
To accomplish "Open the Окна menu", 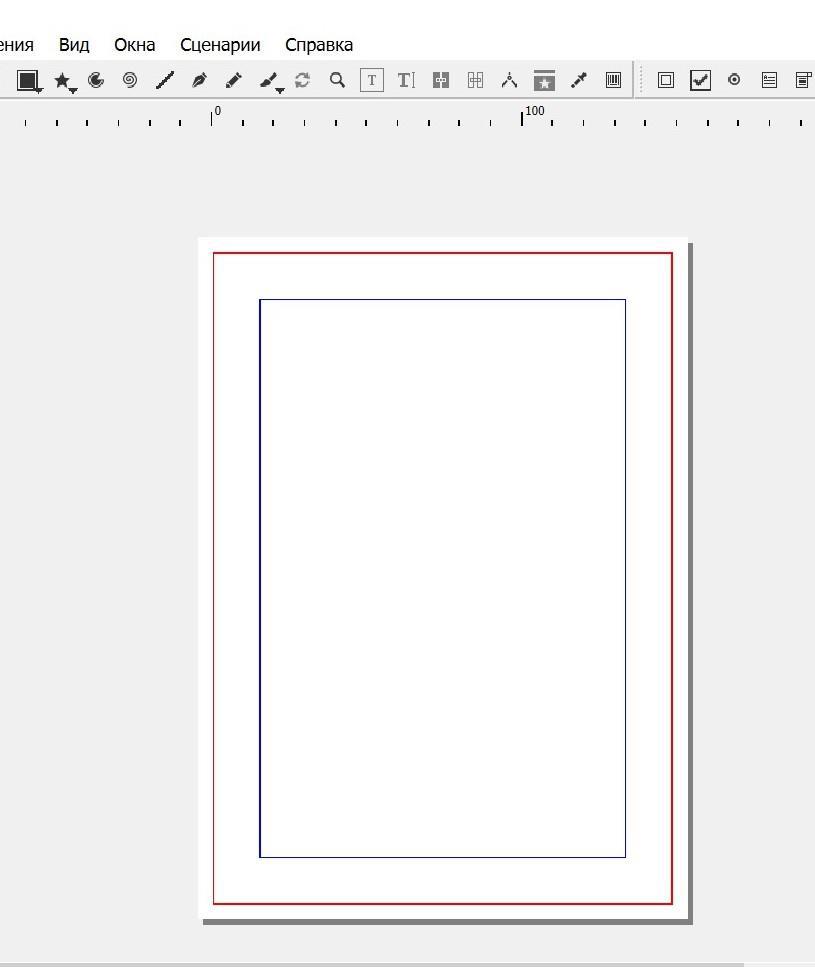I will click(x=134, y=45).
